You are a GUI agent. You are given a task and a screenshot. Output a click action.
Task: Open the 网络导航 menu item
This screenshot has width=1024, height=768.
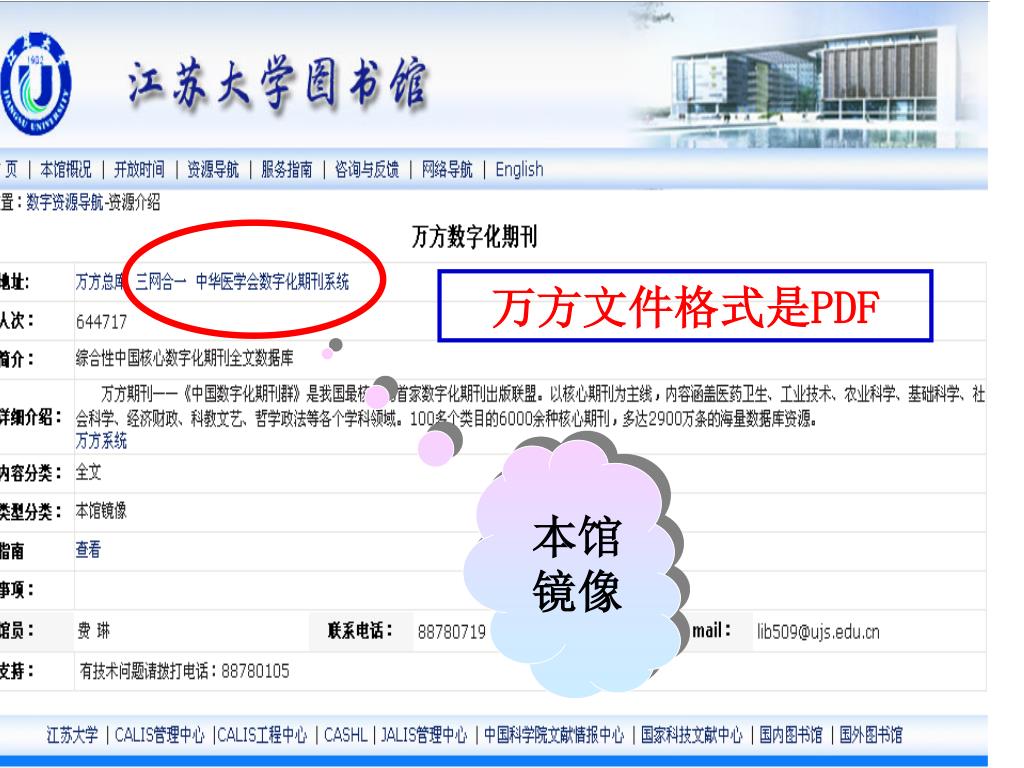pos(447,169)
